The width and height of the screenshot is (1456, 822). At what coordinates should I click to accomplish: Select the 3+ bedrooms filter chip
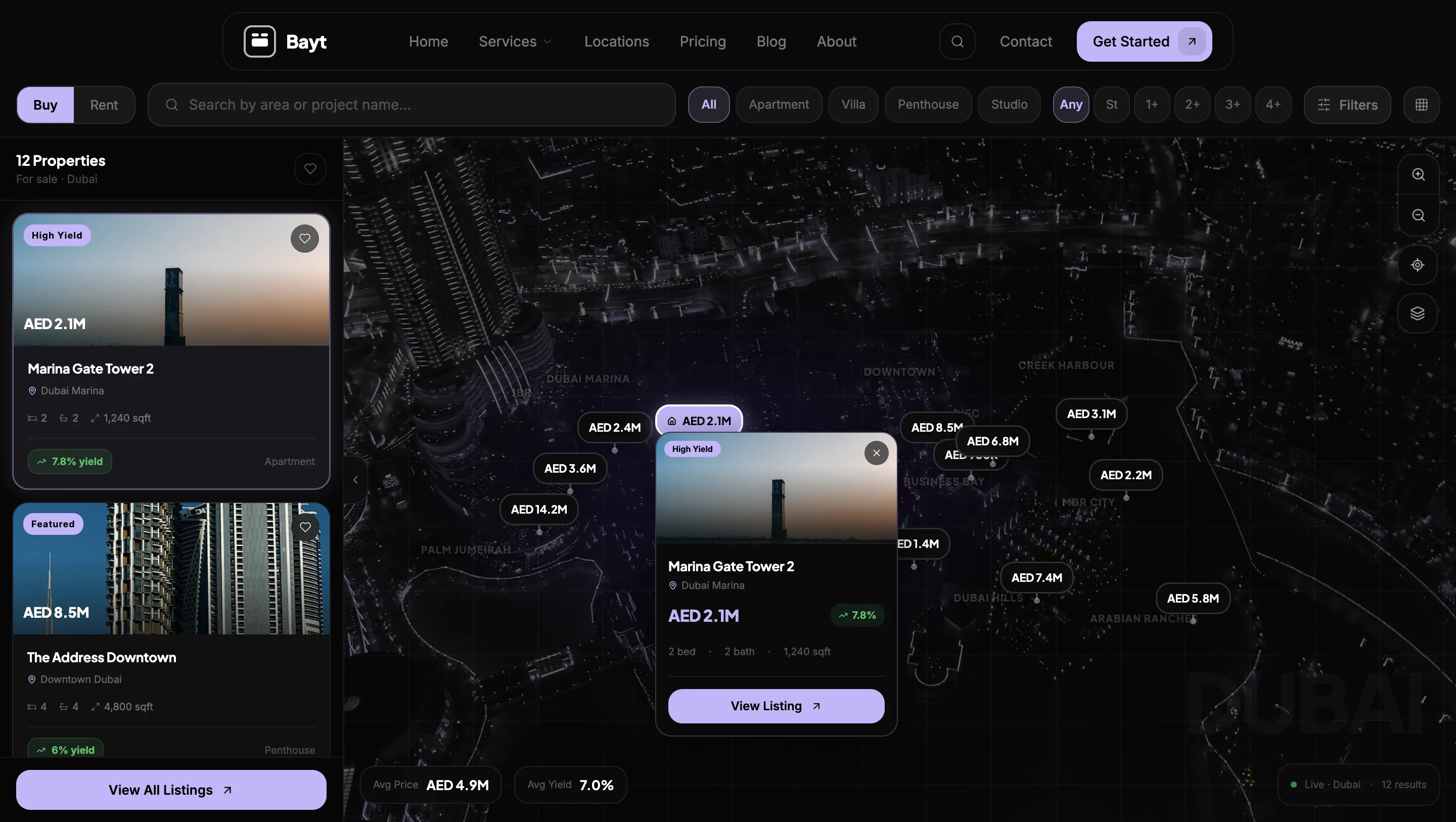[x=1233, y=105]
